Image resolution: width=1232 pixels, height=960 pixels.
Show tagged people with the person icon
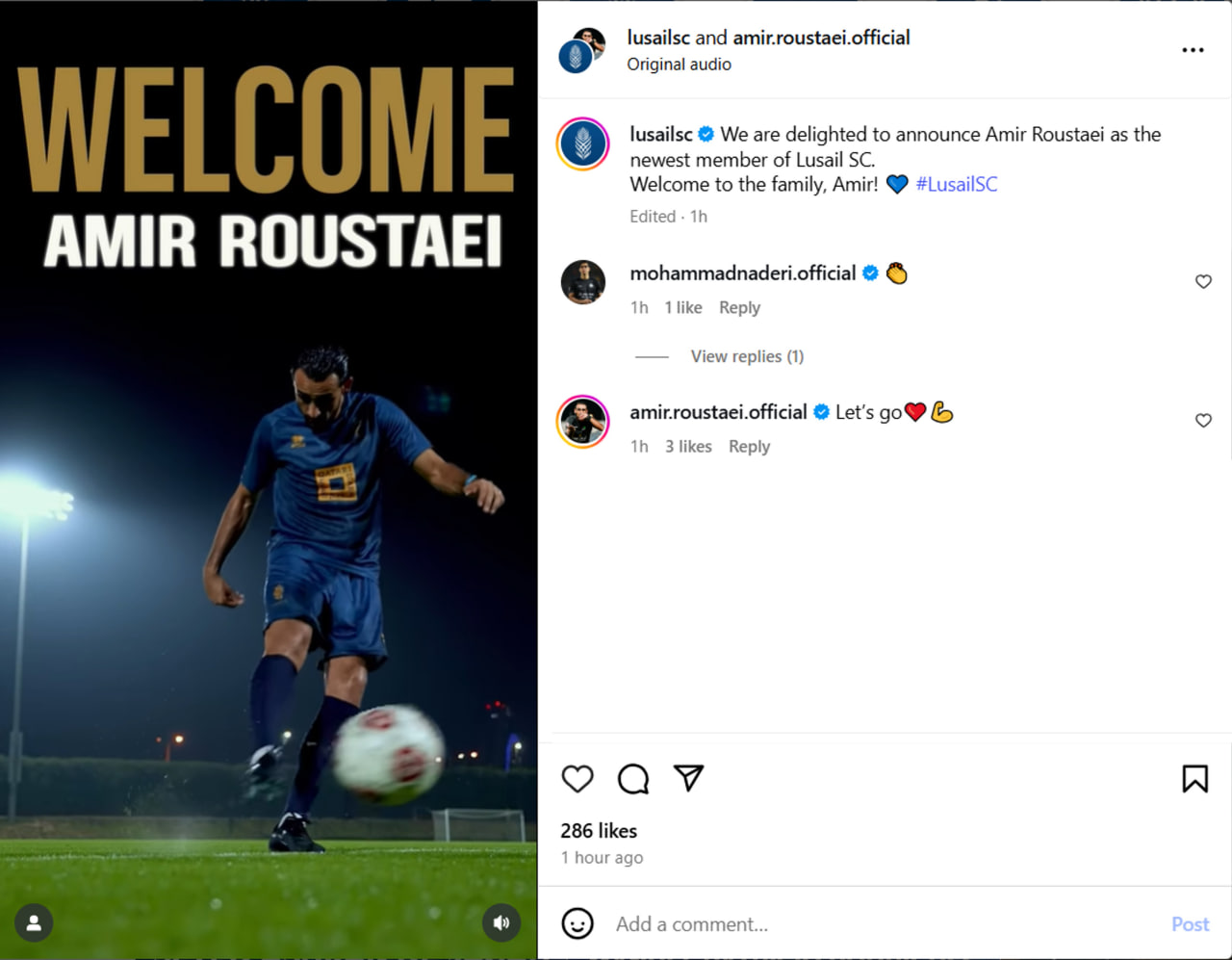34,922
